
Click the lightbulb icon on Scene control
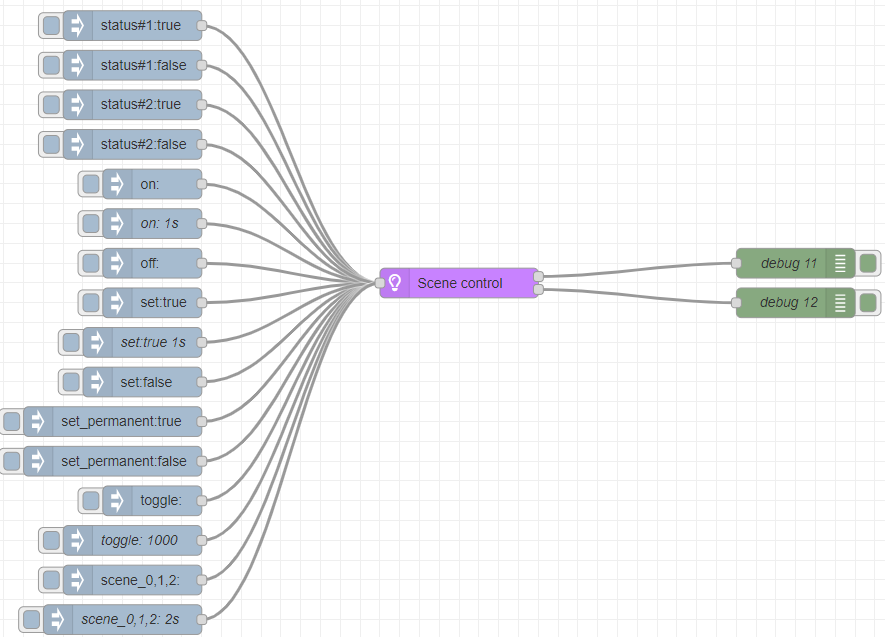point(395,283)
